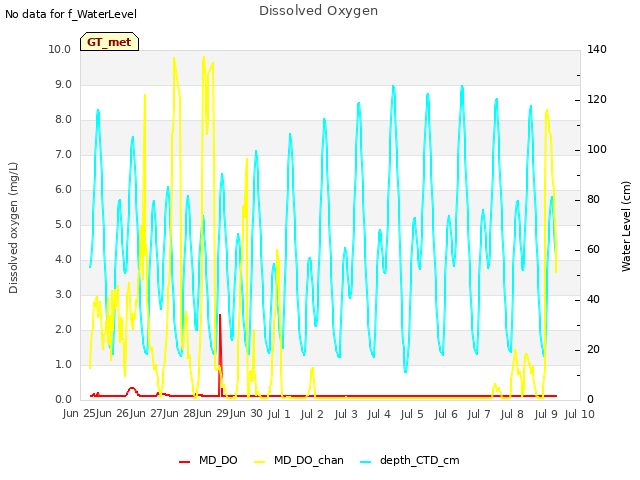Screen dimensions: 640x480
Task: Click the Jul 7 date tick label
Action: [x=479, y=414]
